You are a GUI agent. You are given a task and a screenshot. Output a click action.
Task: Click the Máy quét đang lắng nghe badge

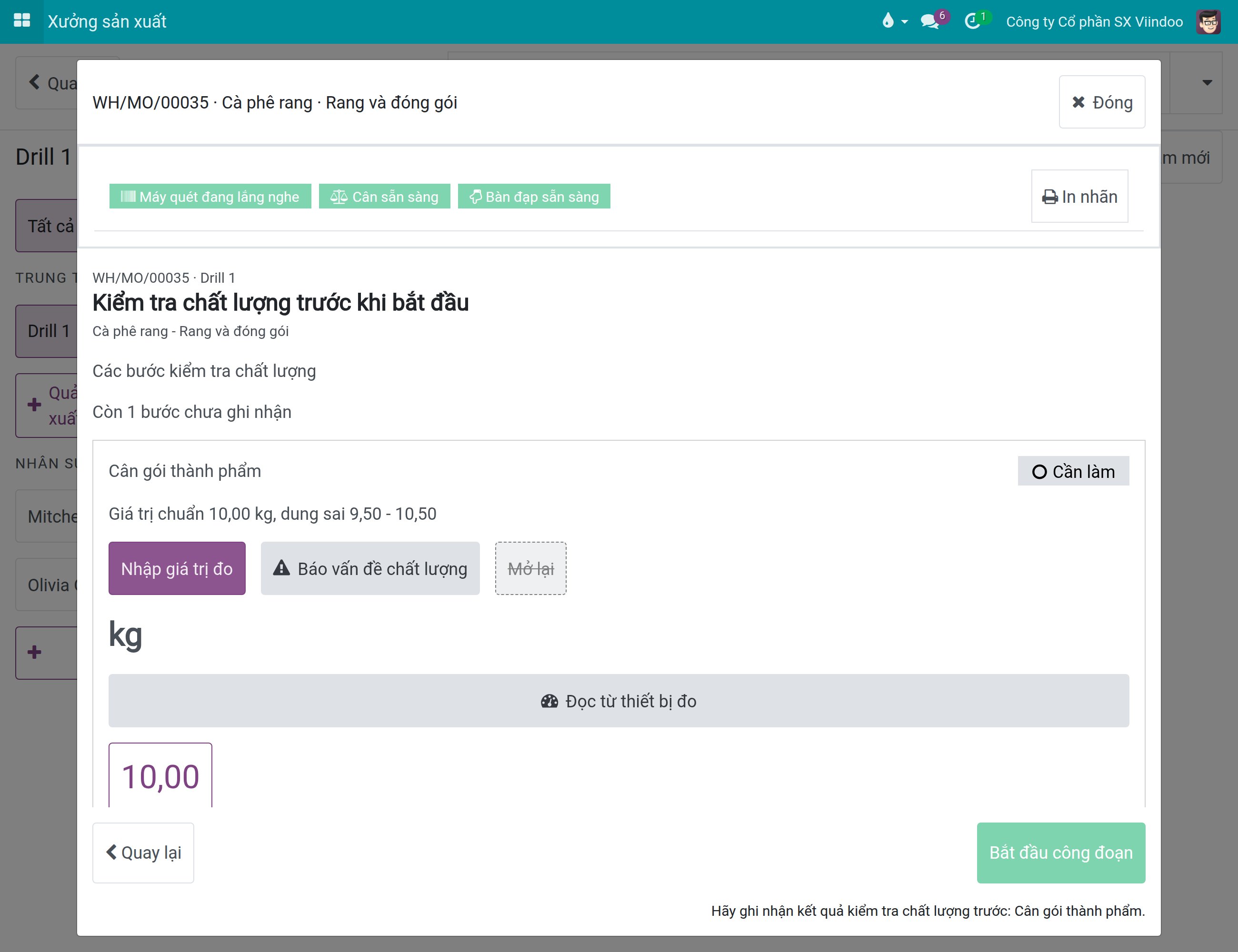[210, 196]
